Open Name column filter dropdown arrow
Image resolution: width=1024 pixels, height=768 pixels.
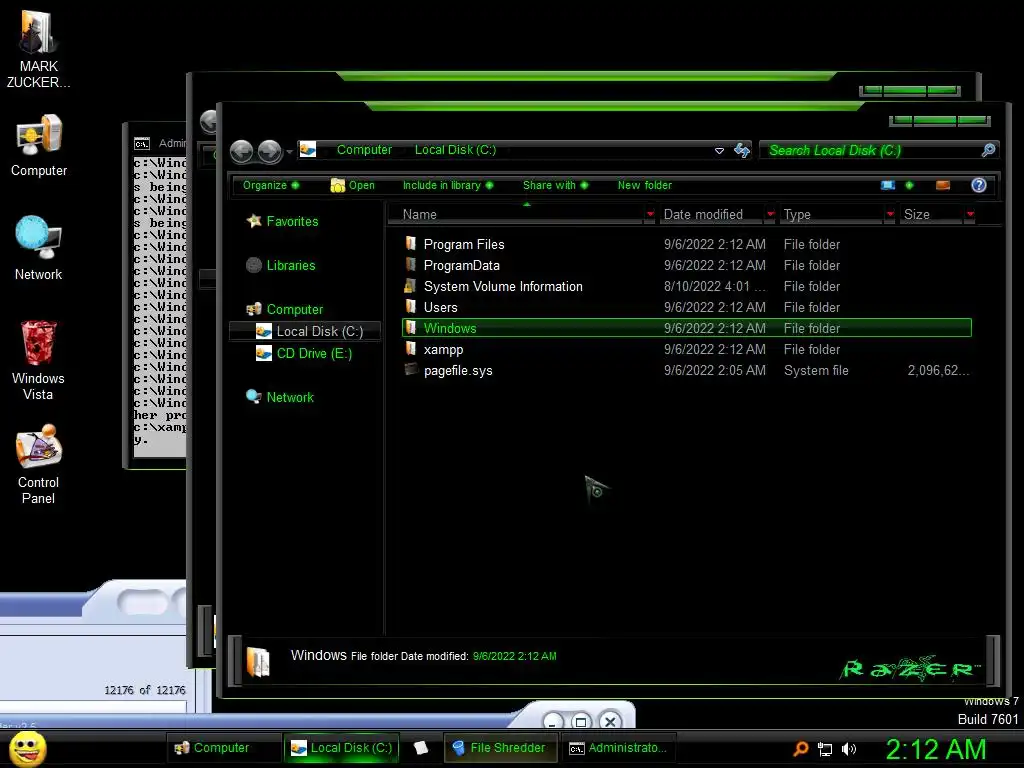[650, 214]
